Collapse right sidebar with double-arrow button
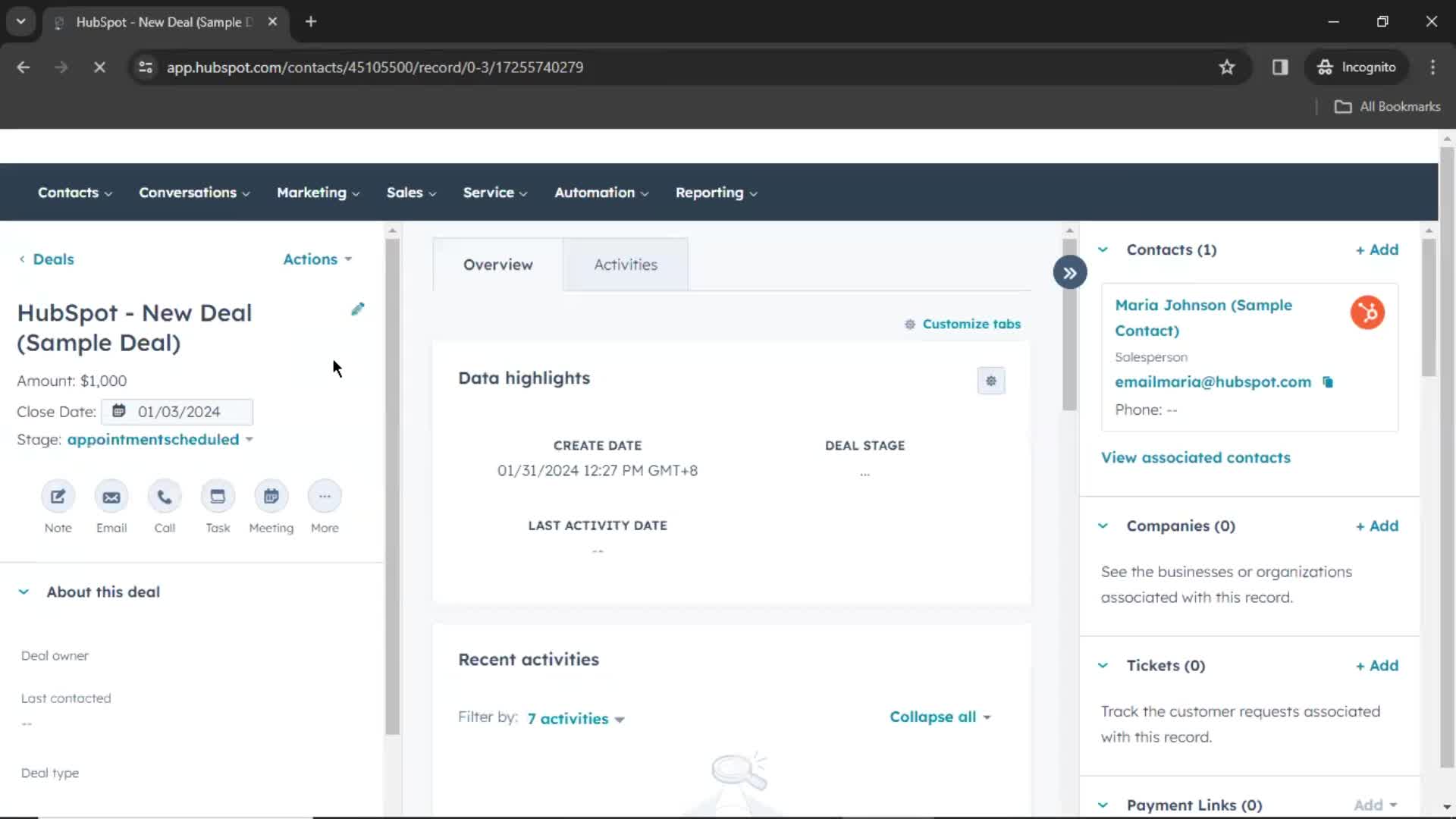 [x=1069, y=273]
